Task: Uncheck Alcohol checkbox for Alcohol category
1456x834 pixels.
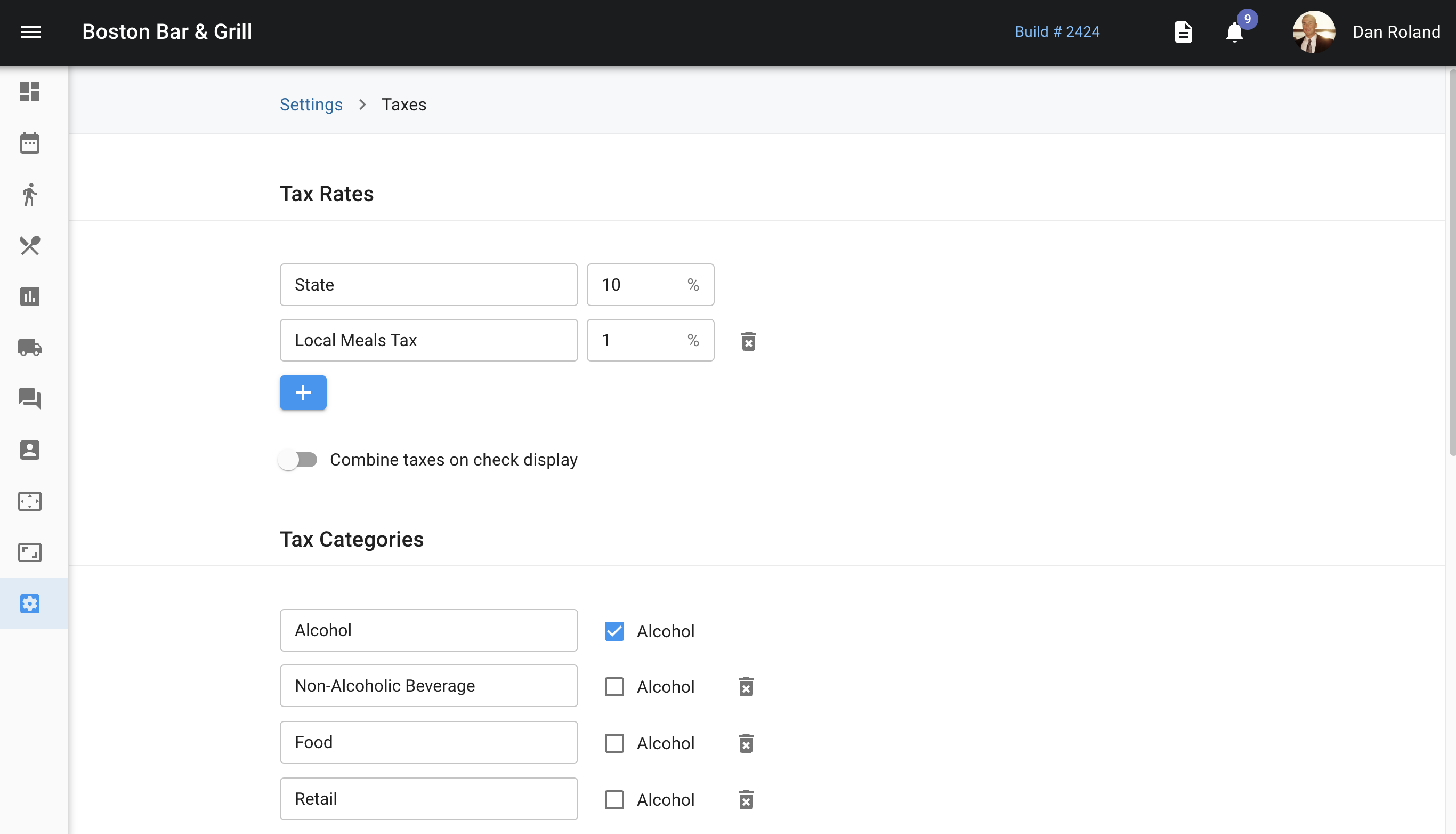Action: coord(614,631)
